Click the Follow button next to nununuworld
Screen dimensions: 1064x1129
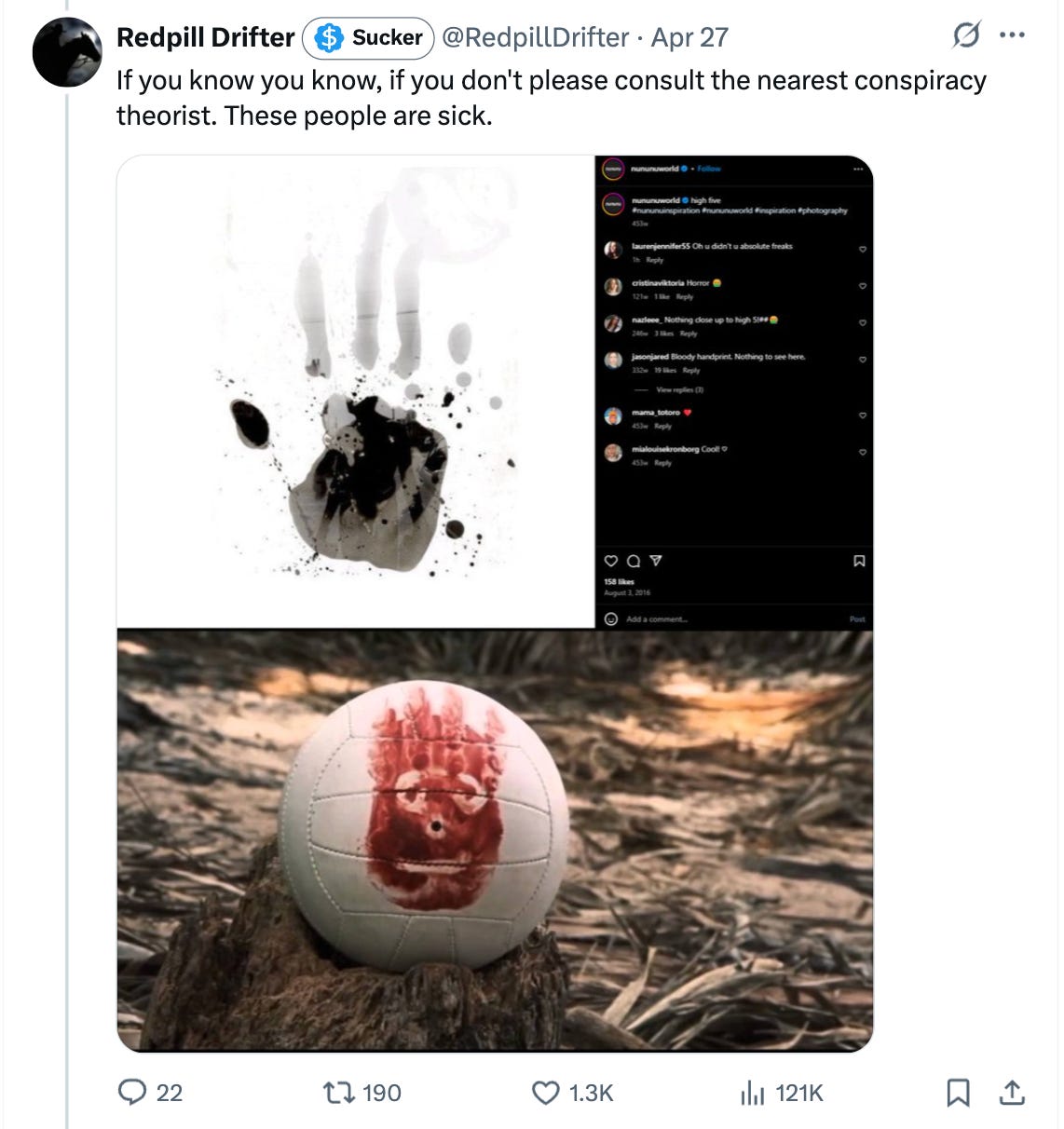click(x=708, y=169)
